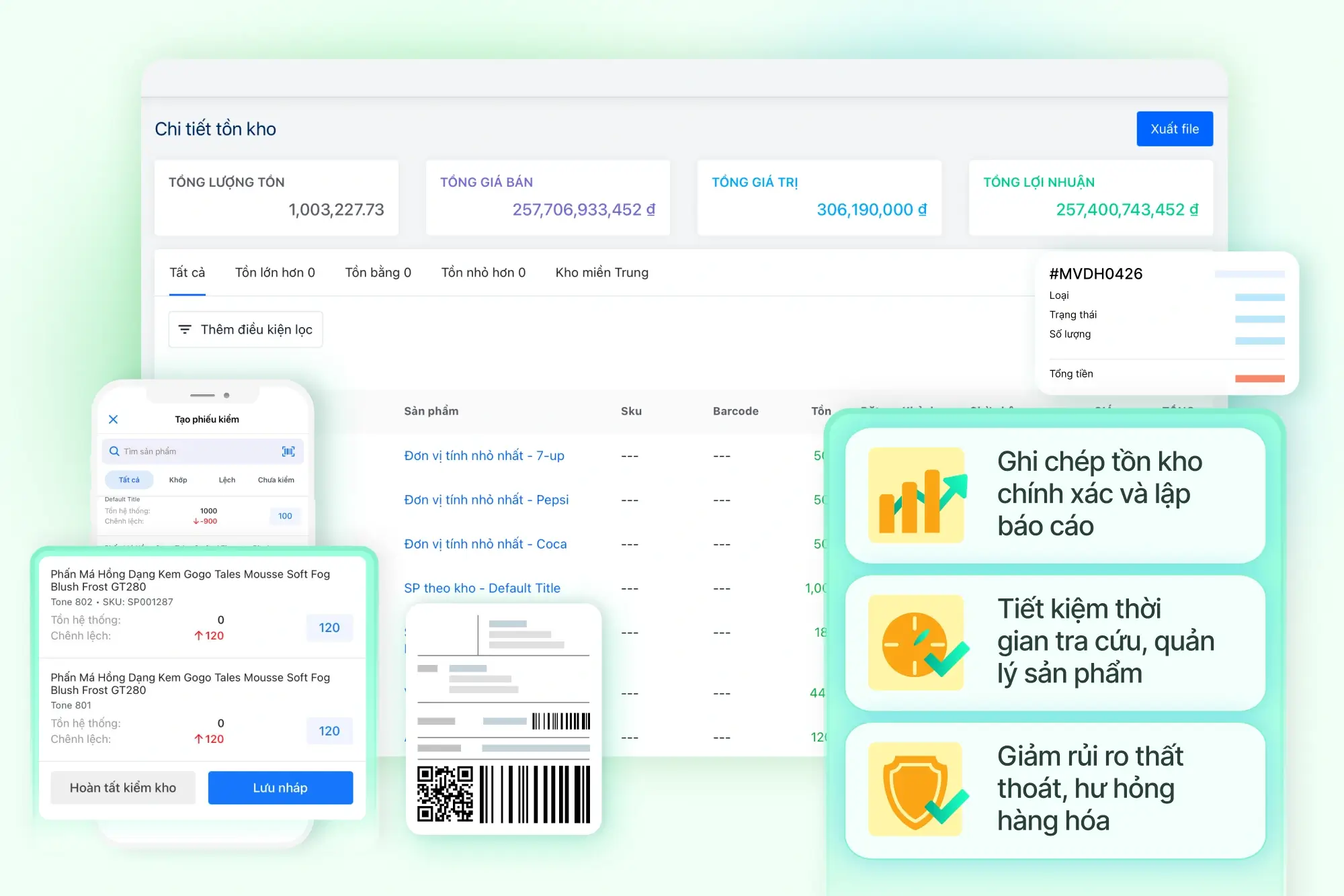The width and height of the screenshot is (1344, 896).
Task: Tap the barcode scanner icon in phone search
Action: click(x=288, y=451)
